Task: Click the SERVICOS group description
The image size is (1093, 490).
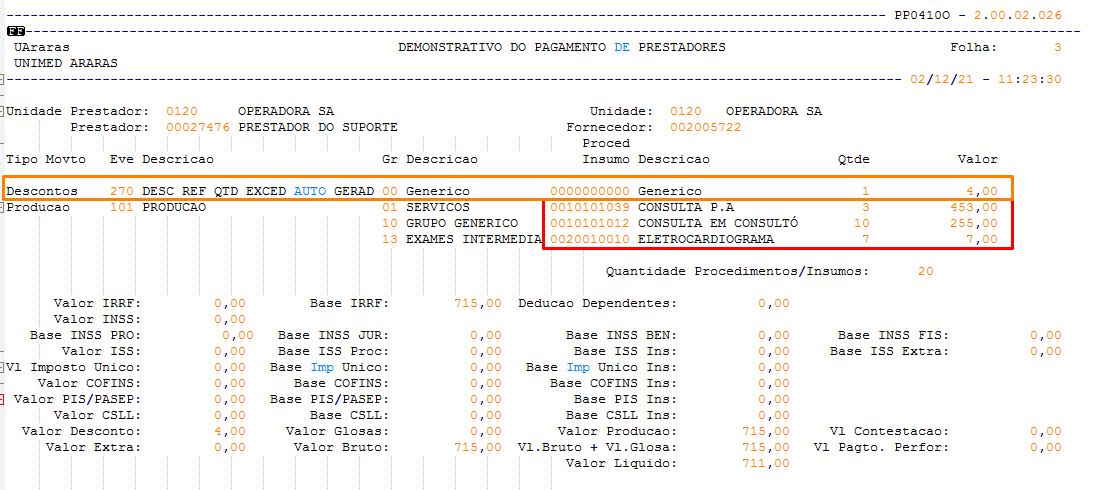Action: (438, 207)
